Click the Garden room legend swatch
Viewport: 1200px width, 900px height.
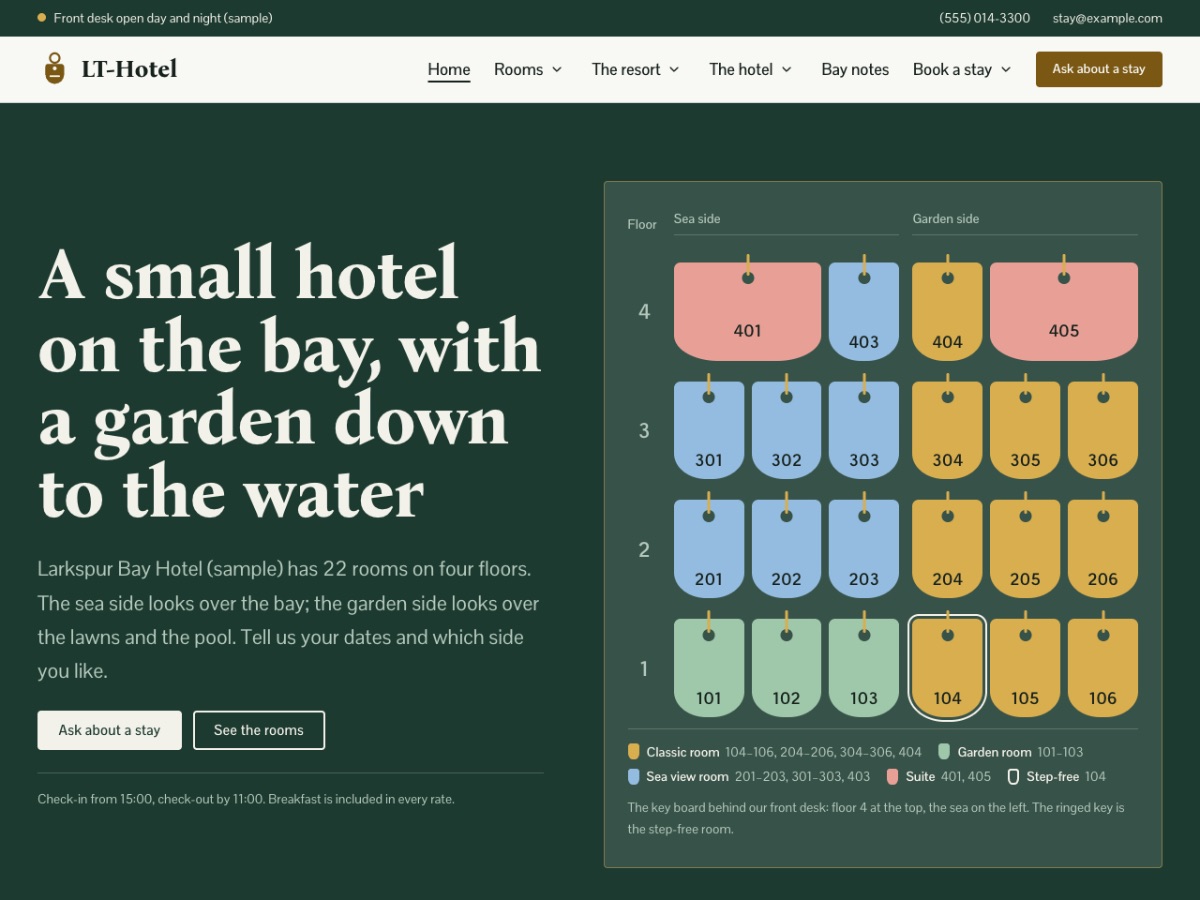(x=945, y=752)
